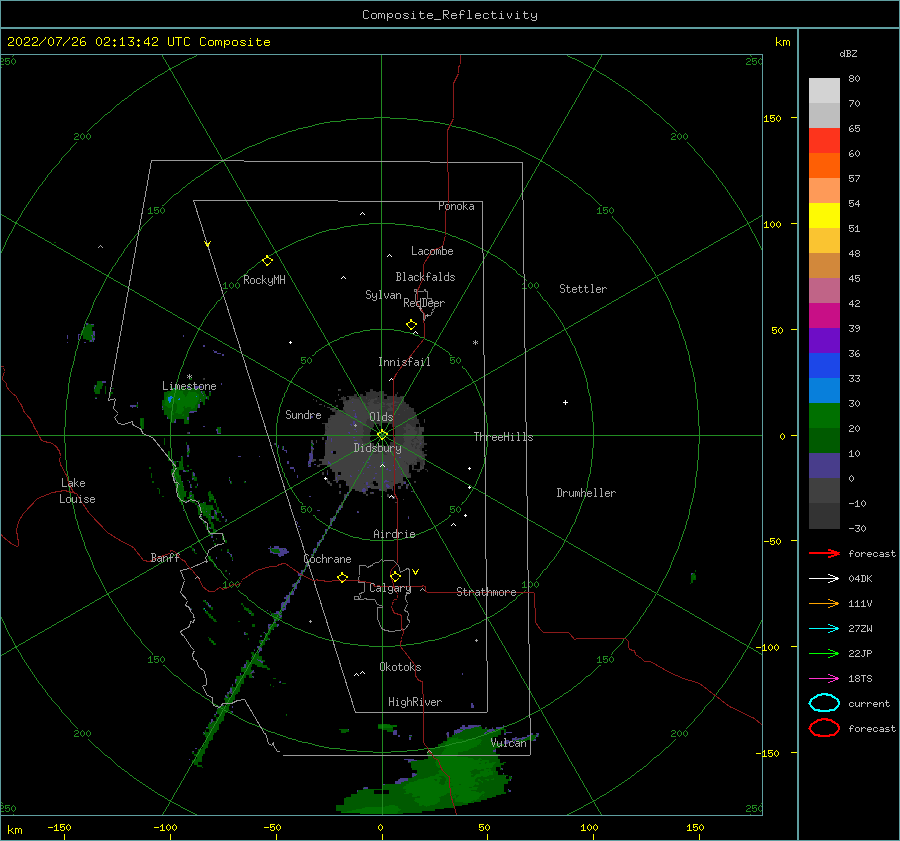The height and width of the screenshot is (841, 900).
Task: Click the Okotoks label
Action: pos(400,667)
